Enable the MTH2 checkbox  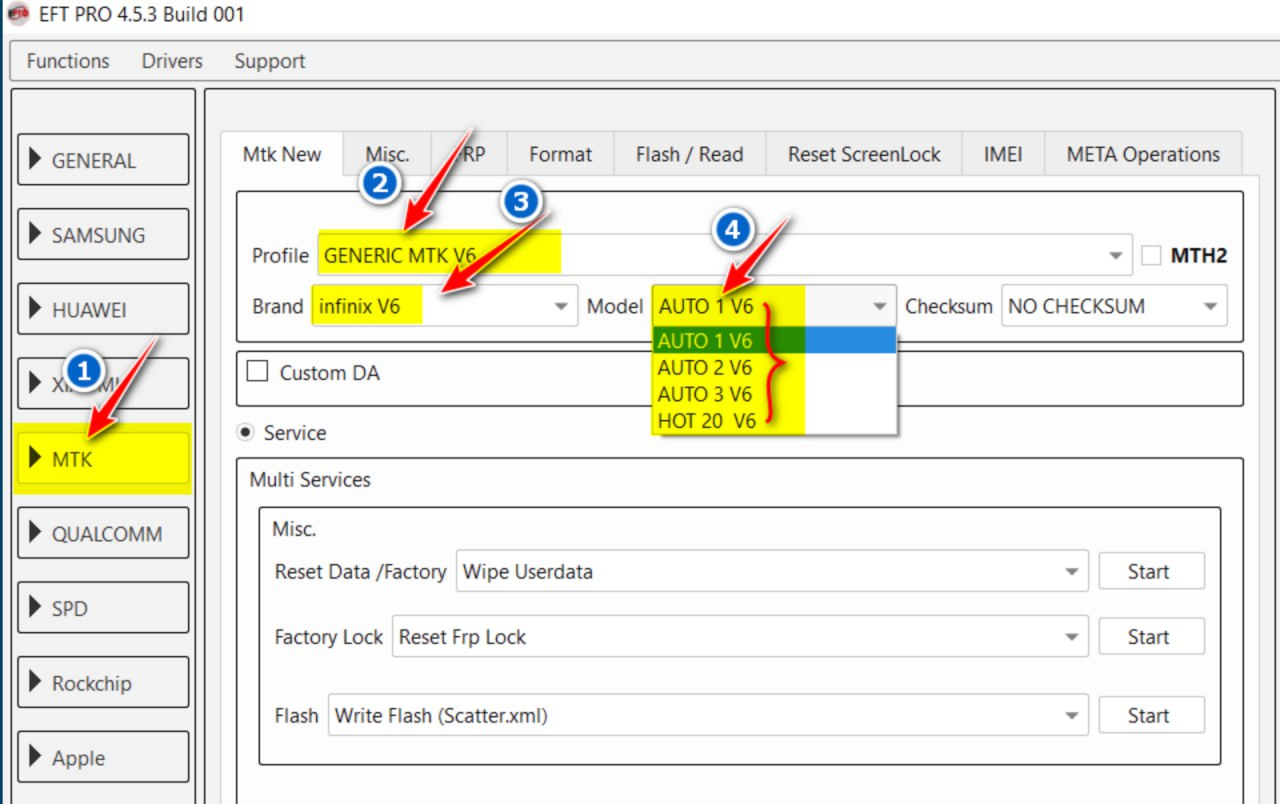coord(1152,255)
